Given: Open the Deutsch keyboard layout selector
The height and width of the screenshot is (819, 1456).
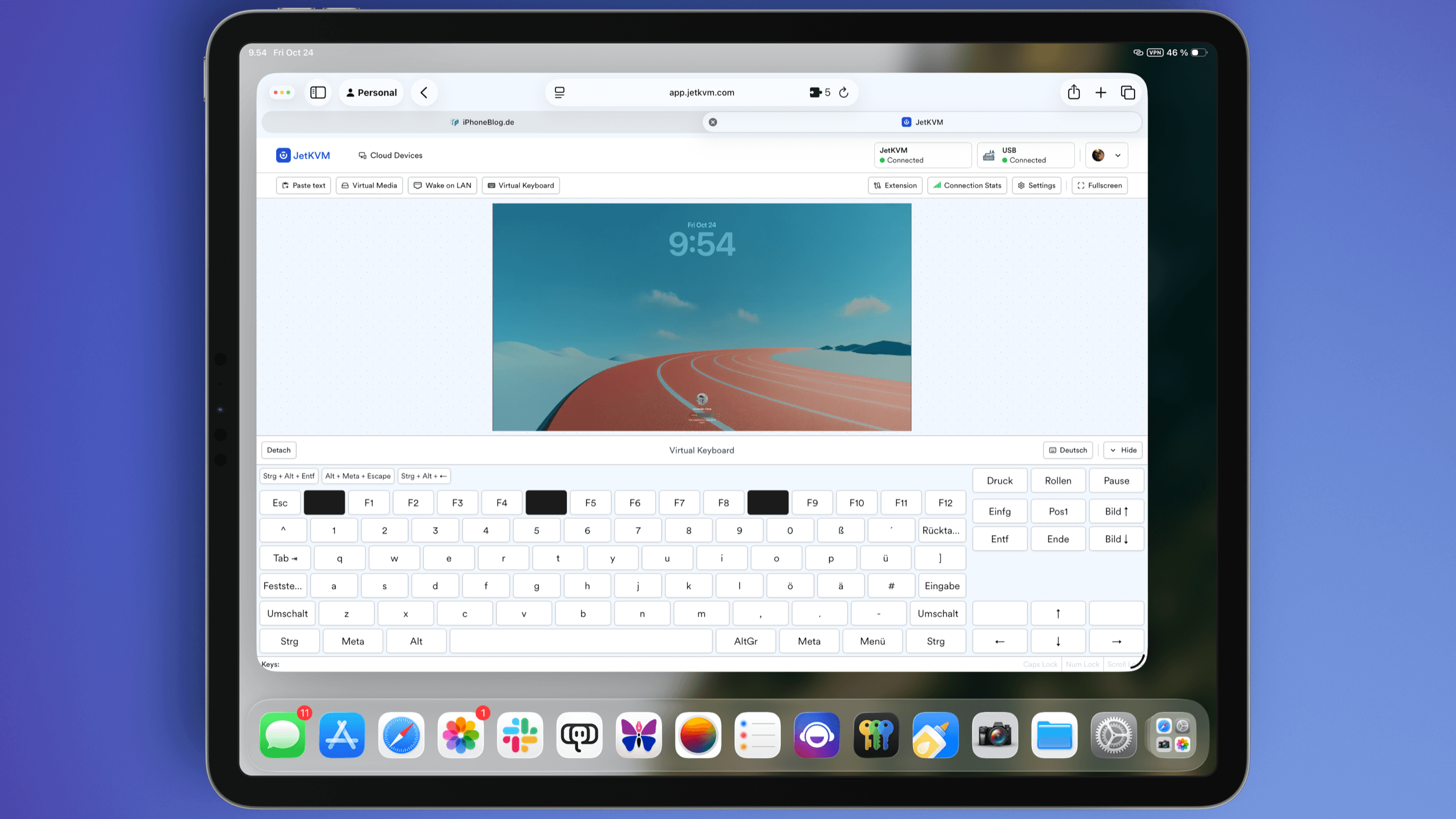Looking at the screenshot, I should point(1068,450).
